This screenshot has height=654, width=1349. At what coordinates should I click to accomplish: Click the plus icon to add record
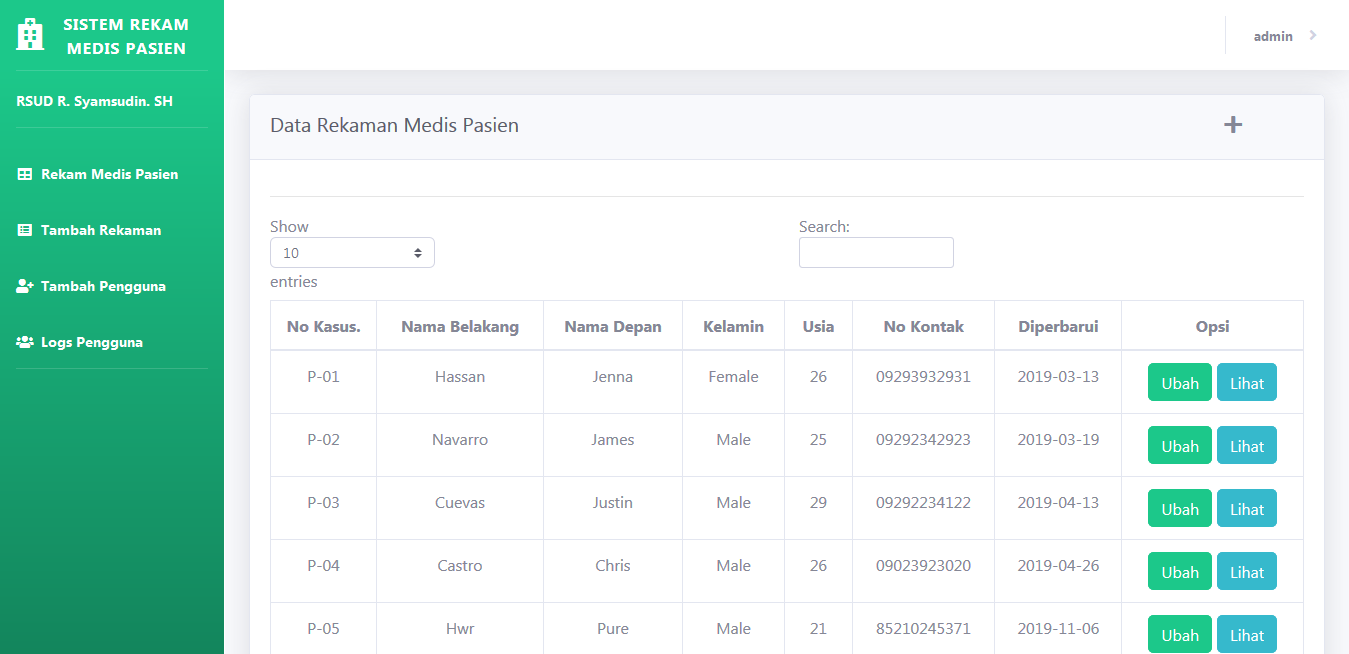1233,125
